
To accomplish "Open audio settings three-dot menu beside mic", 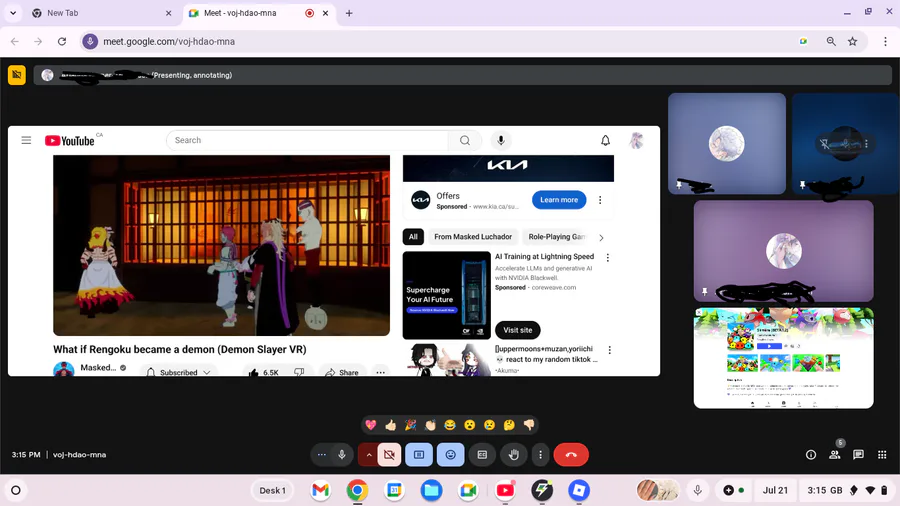I will tap(321, 455).
